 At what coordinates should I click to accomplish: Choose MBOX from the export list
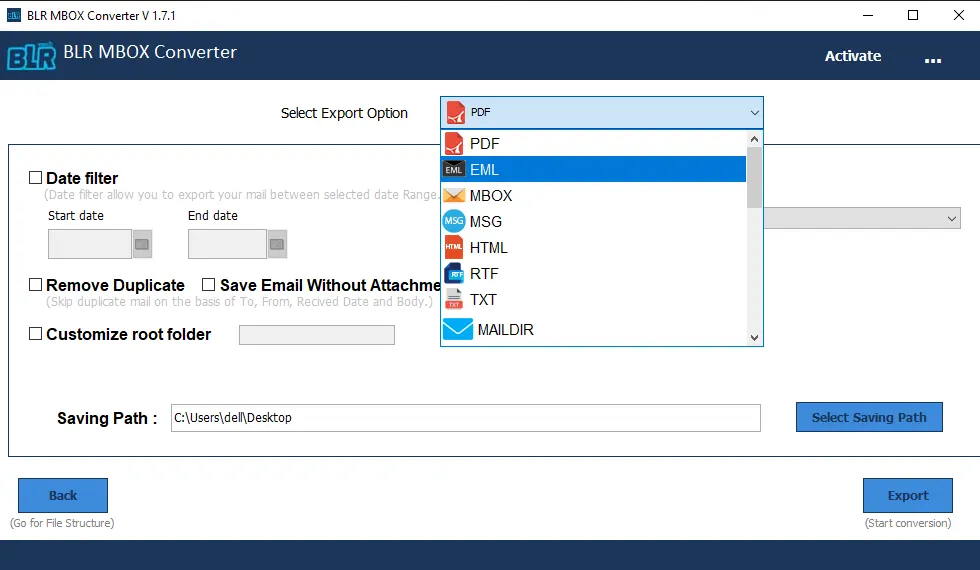(594, 196)
